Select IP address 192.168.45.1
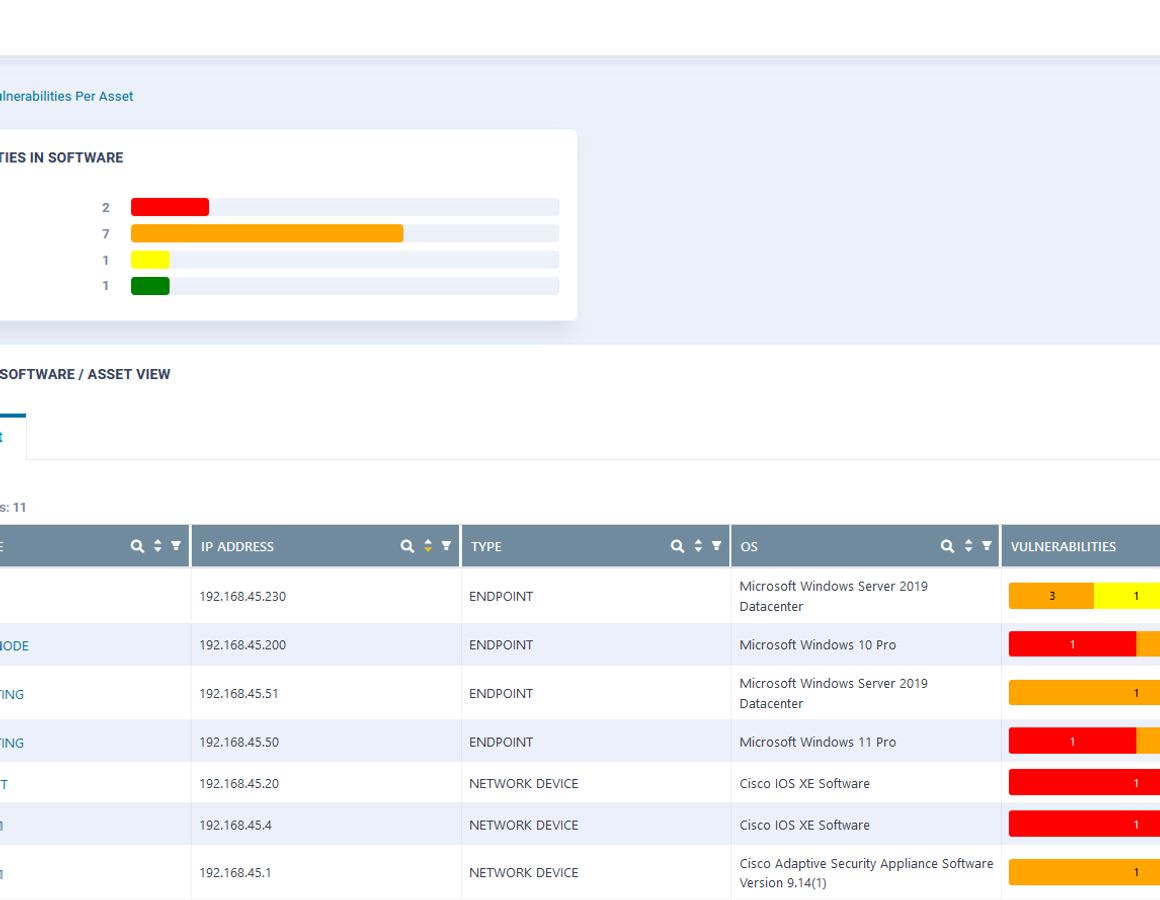Screen dimensions: 1160x900 235,873
